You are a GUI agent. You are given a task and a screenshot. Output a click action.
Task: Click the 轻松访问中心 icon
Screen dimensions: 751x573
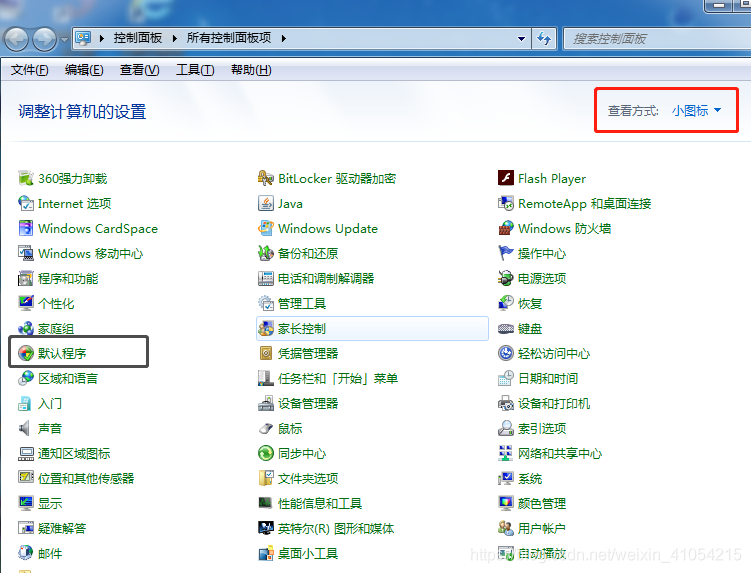pyautogui.click(x=506, y=353)
